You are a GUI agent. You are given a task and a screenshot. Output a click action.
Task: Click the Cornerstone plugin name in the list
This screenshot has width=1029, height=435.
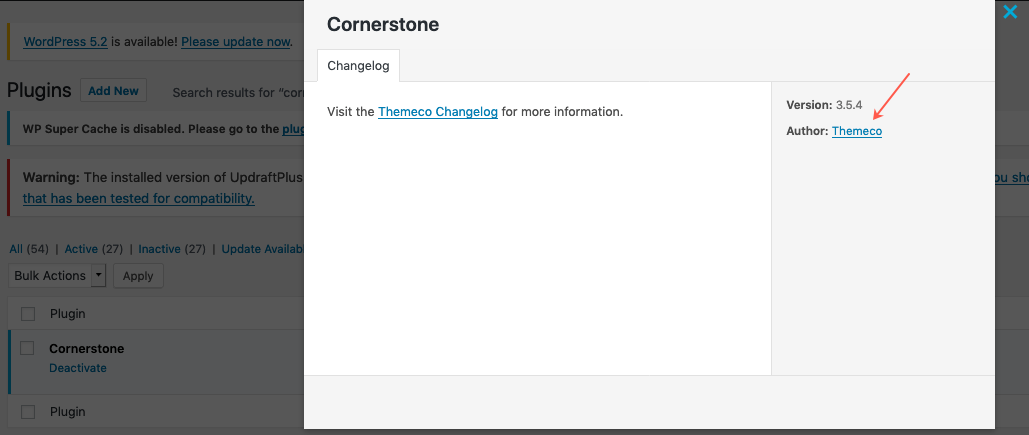tap(86, 349)
